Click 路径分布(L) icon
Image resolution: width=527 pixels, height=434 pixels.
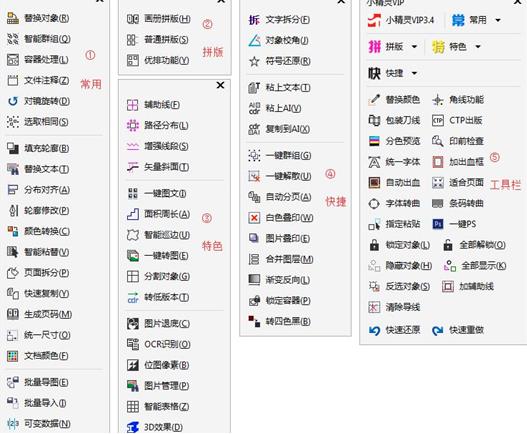(x=133, y=126)
